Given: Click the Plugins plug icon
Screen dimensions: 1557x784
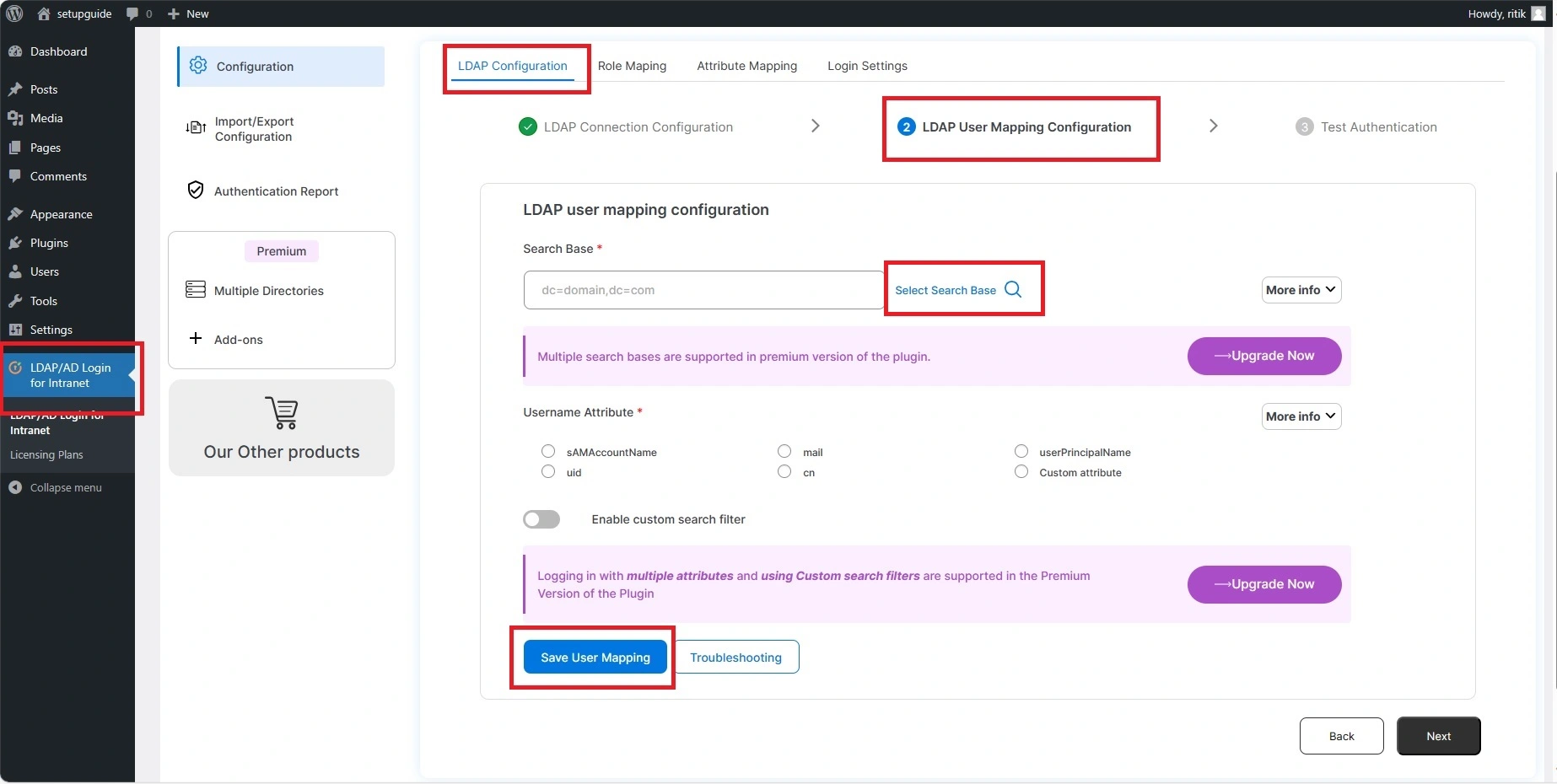Looking at the screenshot, I should pyautogui.click(x=15, y=243).
